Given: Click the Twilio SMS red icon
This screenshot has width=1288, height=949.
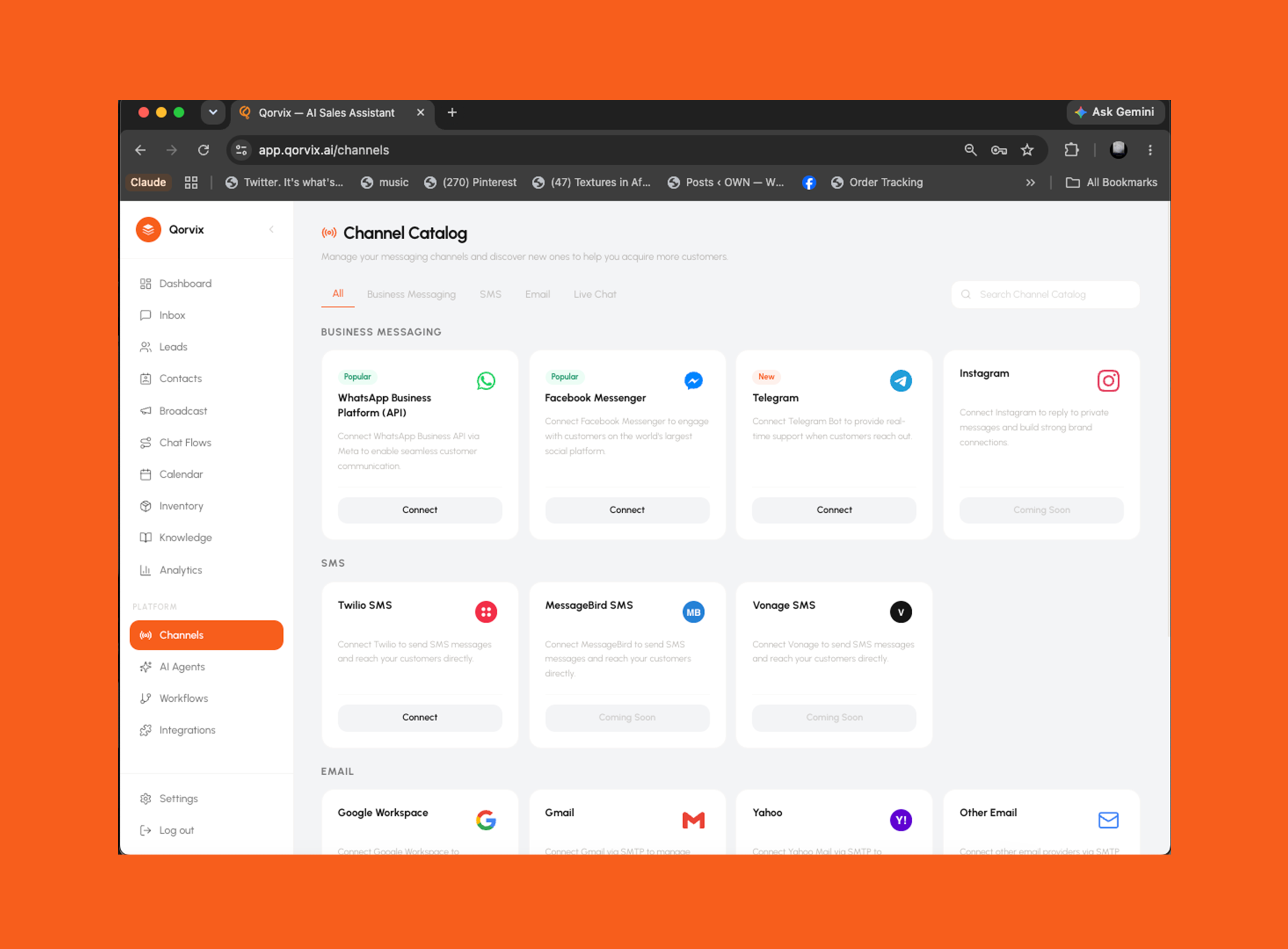Looking at the screenshot, I should [486, 612].
